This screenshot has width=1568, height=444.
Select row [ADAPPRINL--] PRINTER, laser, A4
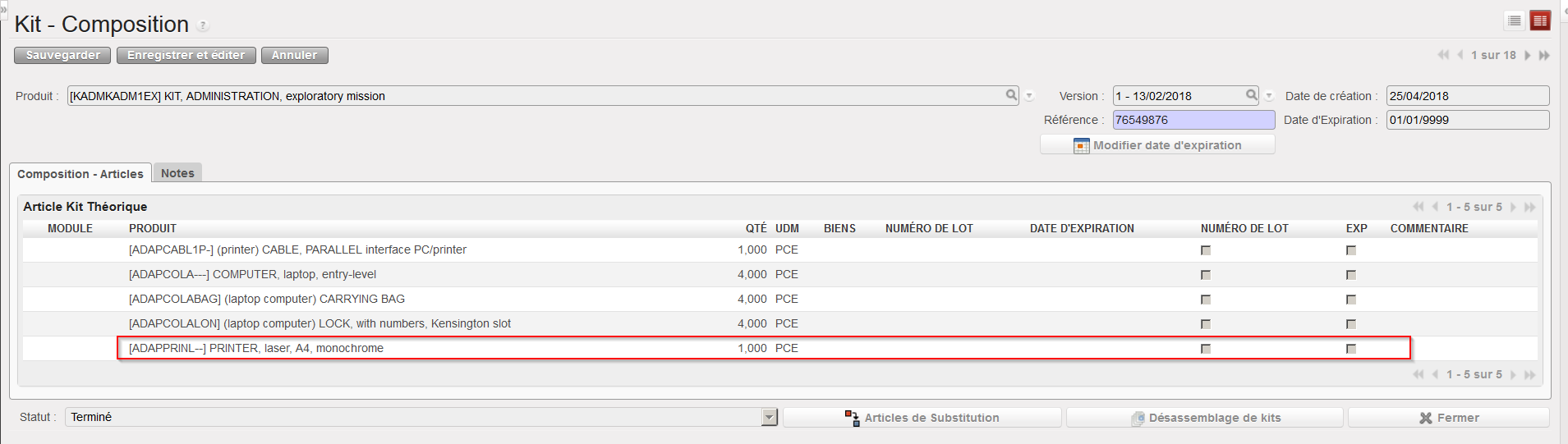pos(779,348)
